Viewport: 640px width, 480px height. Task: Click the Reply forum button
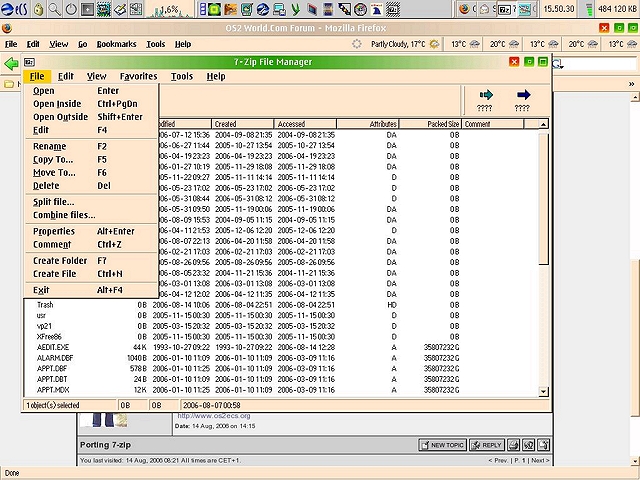tap(487, 445)
